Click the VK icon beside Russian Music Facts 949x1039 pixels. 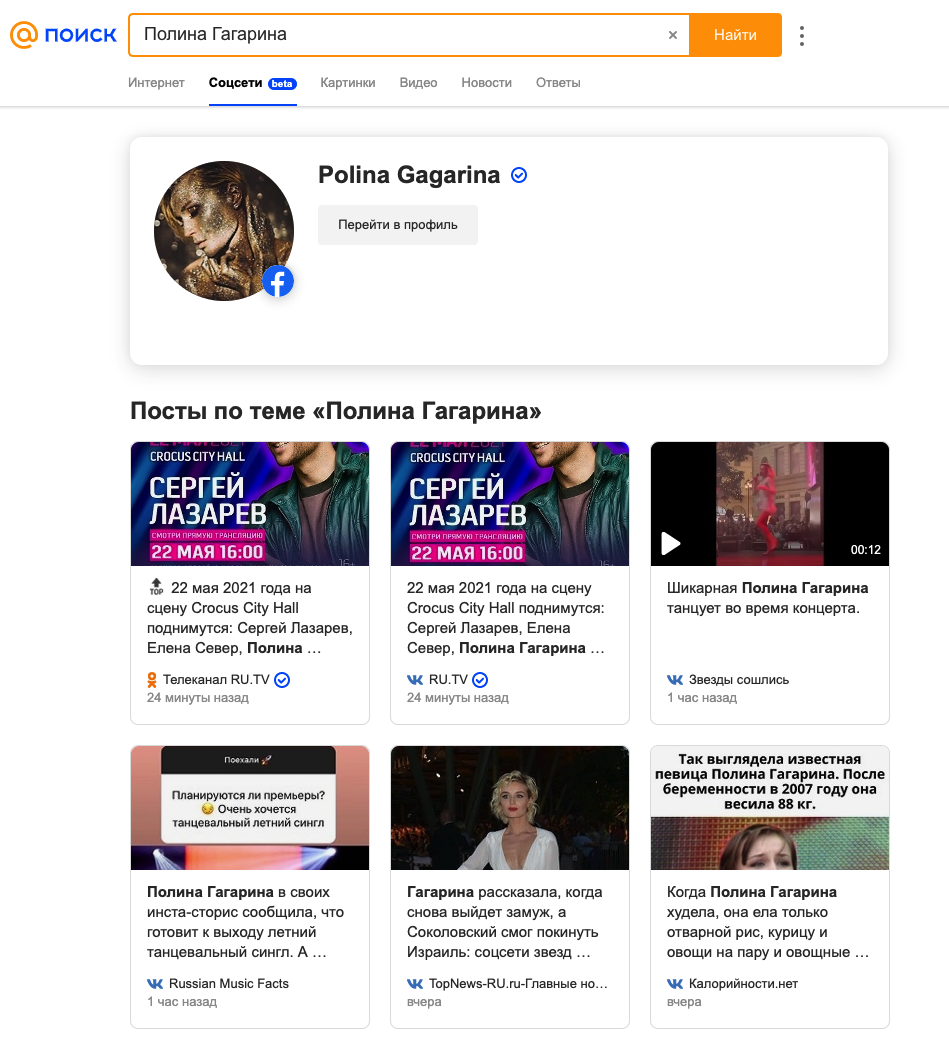pos(155,984)
